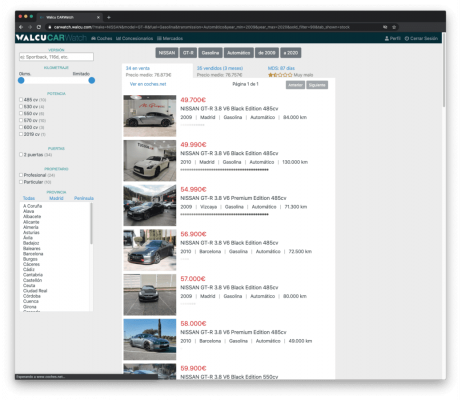Open the 'Ver en coches.net' link
Image resolution: width=461 pixels, height=400 pixels.
pyautogui.click(x=148, y=84)
